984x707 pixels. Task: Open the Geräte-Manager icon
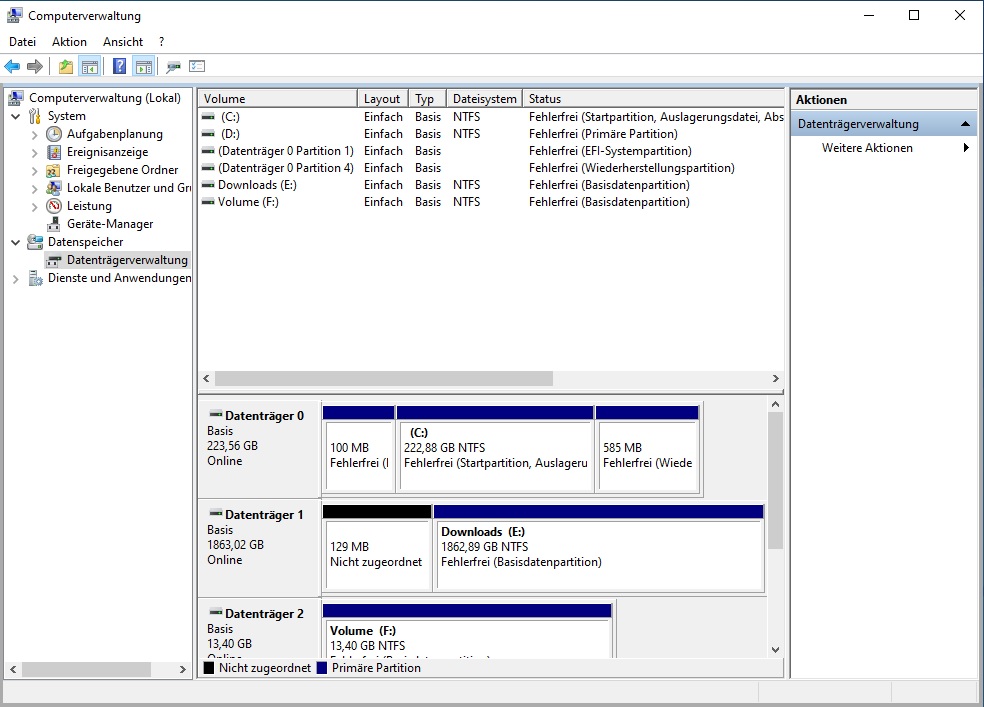pos(55,224)
